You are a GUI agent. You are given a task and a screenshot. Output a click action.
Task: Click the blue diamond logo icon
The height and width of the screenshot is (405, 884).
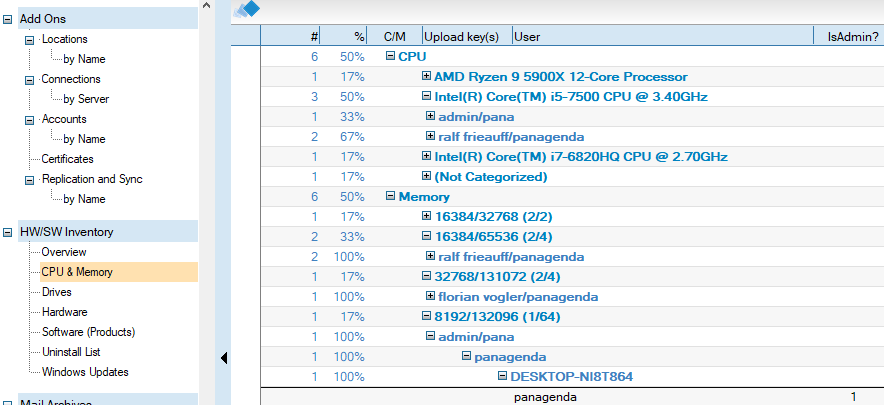pyautogui.click(x=246, y=9)
